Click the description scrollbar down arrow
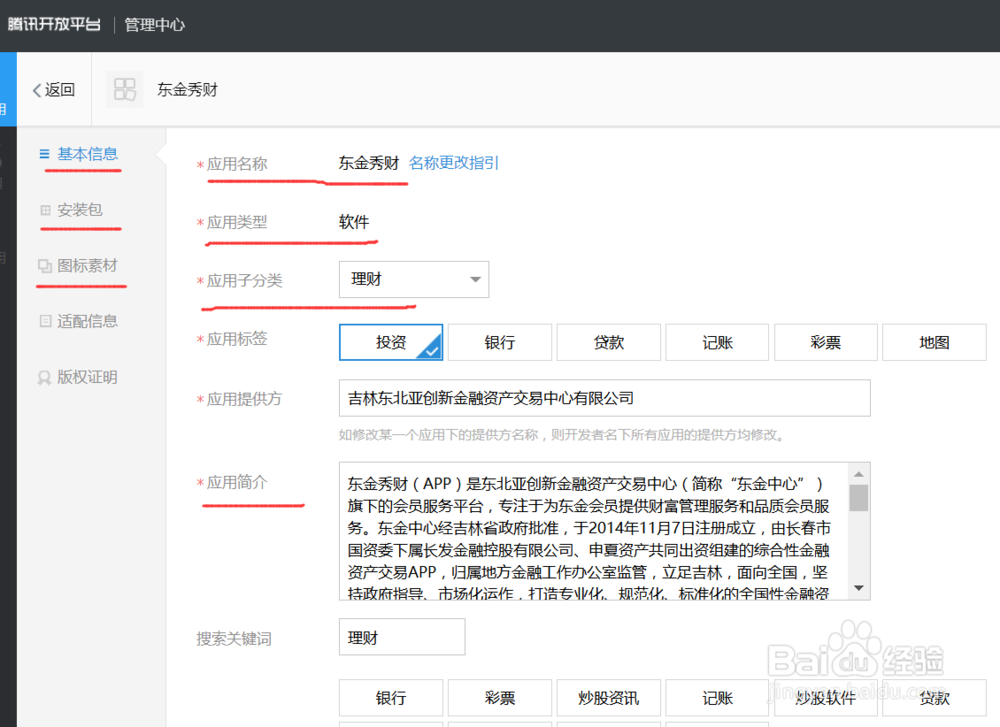1000x727 pixels. tap(859, 587)
